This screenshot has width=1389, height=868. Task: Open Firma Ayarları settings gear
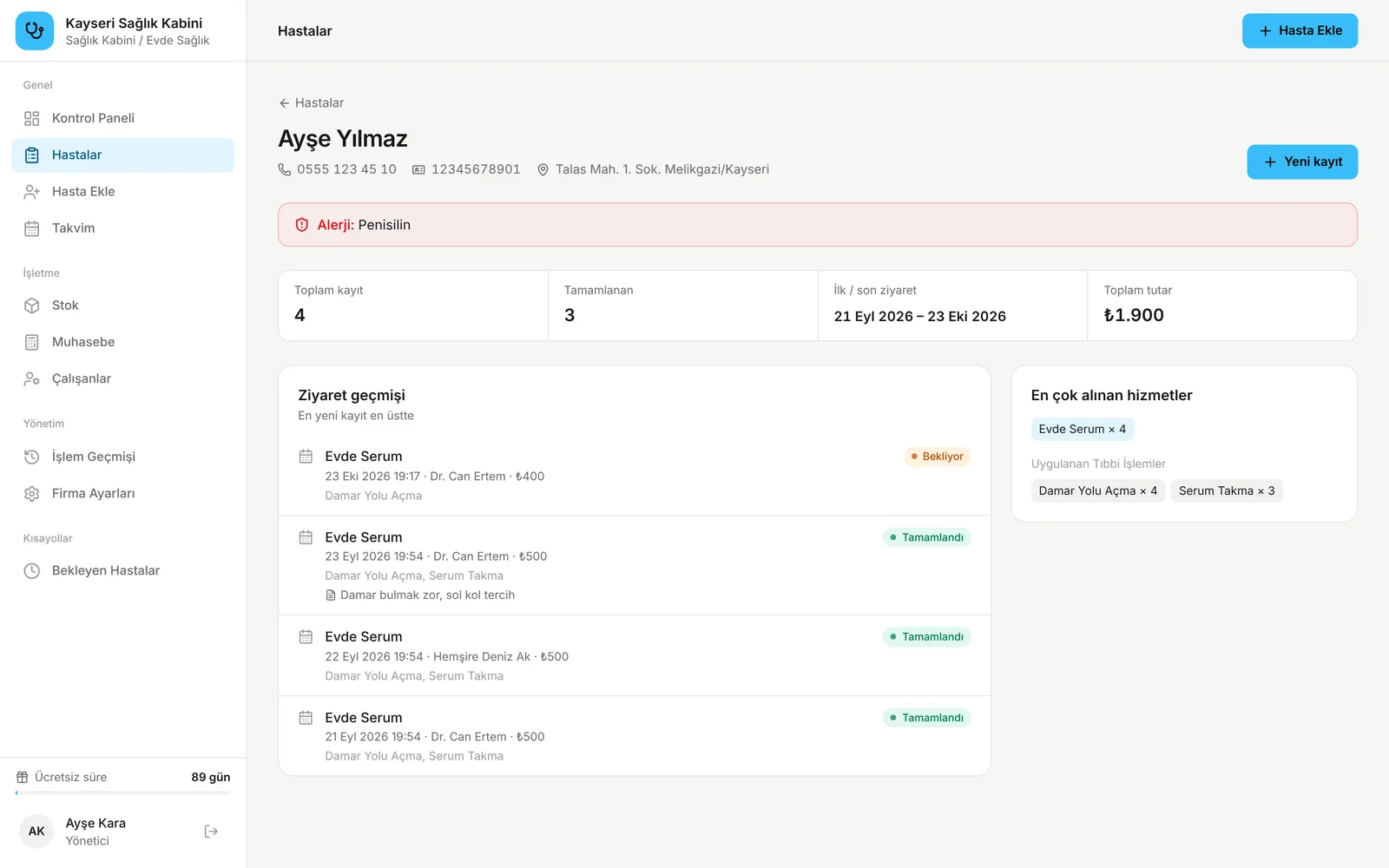pos(32,493)
